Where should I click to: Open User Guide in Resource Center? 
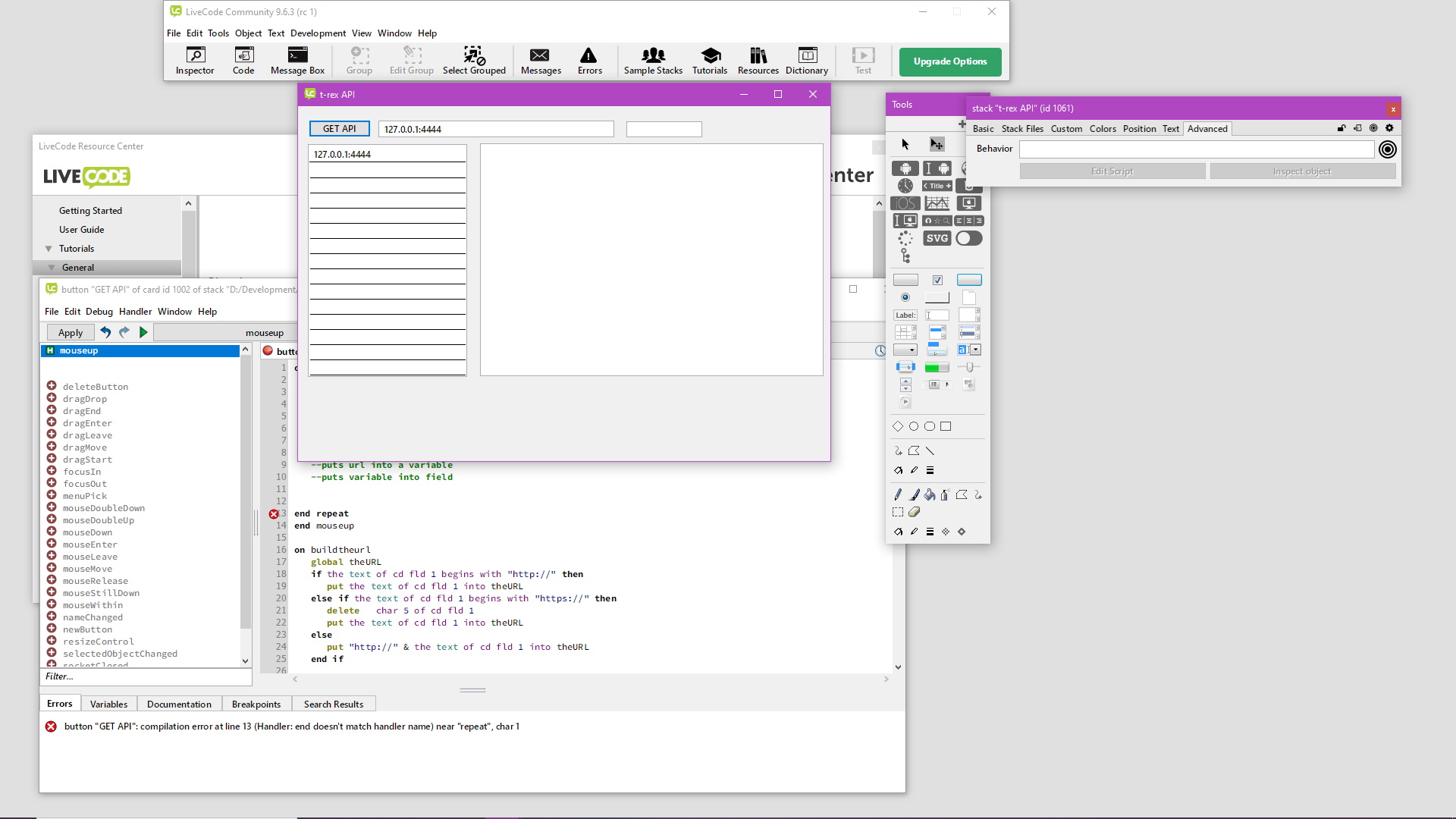click(81, 230)
